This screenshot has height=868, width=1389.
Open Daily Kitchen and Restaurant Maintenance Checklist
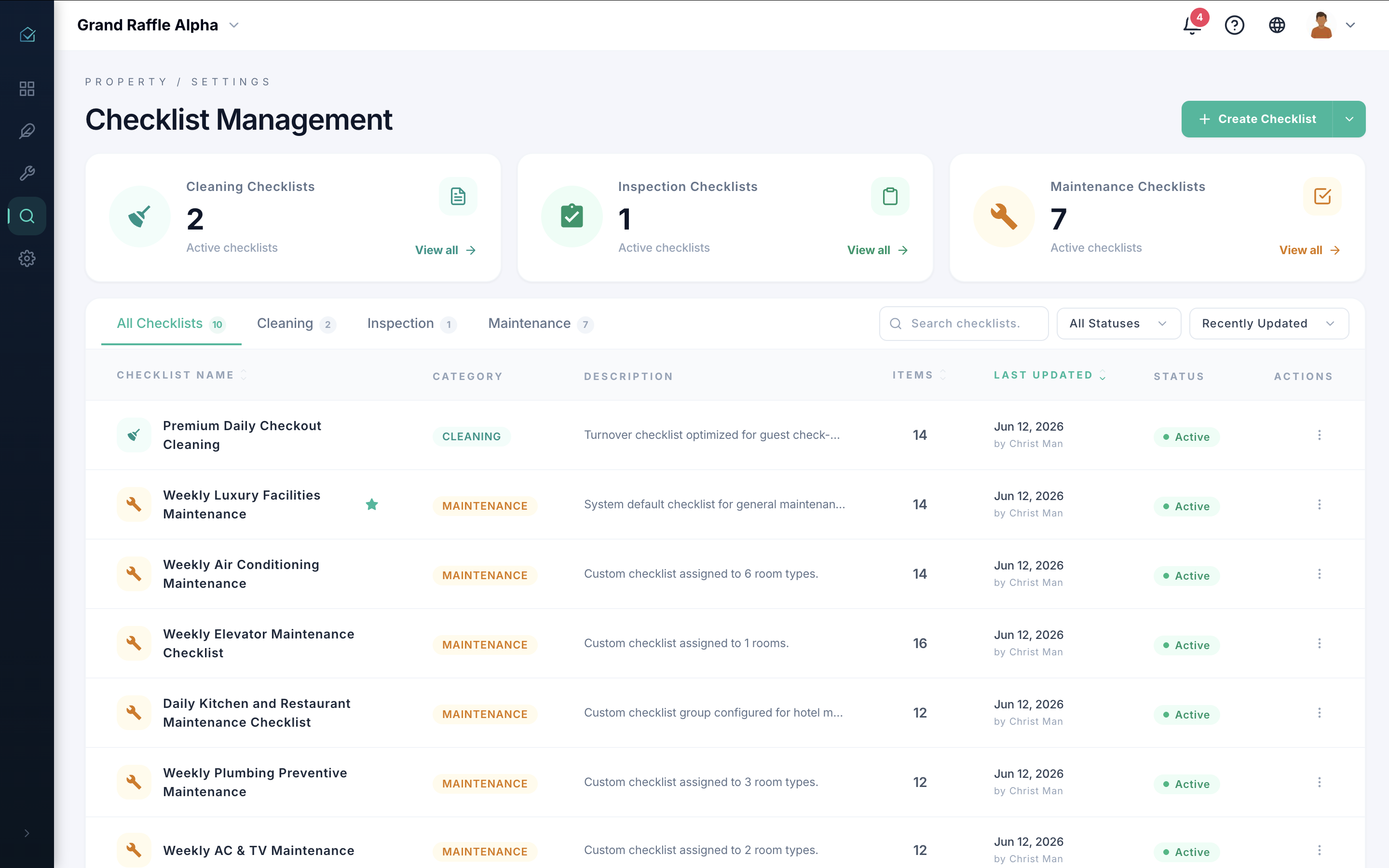pos(257,712)
